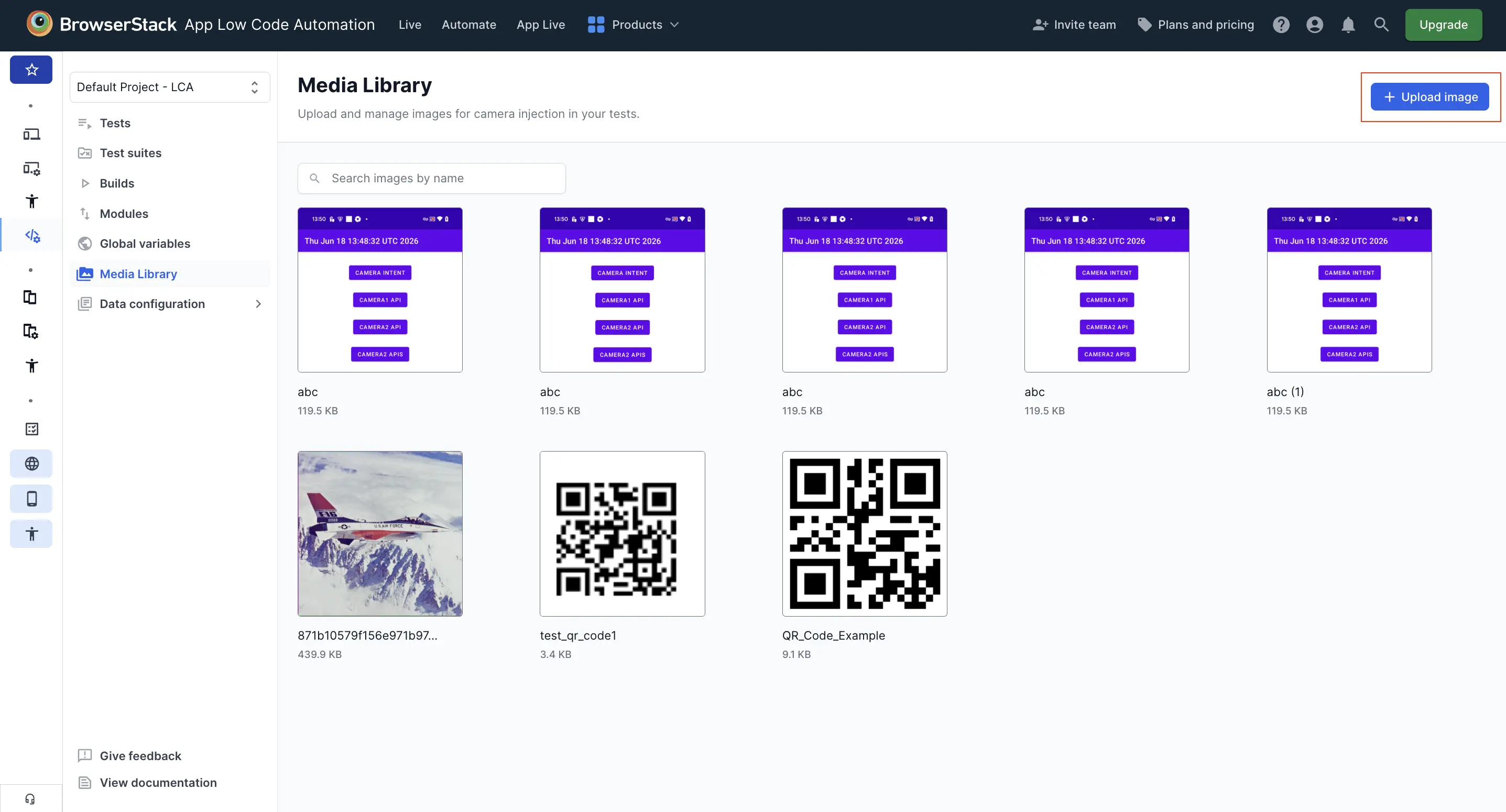Viewport: 1506px width, 812px height.
Task: Click the Search images by name field
Action: 431,178
